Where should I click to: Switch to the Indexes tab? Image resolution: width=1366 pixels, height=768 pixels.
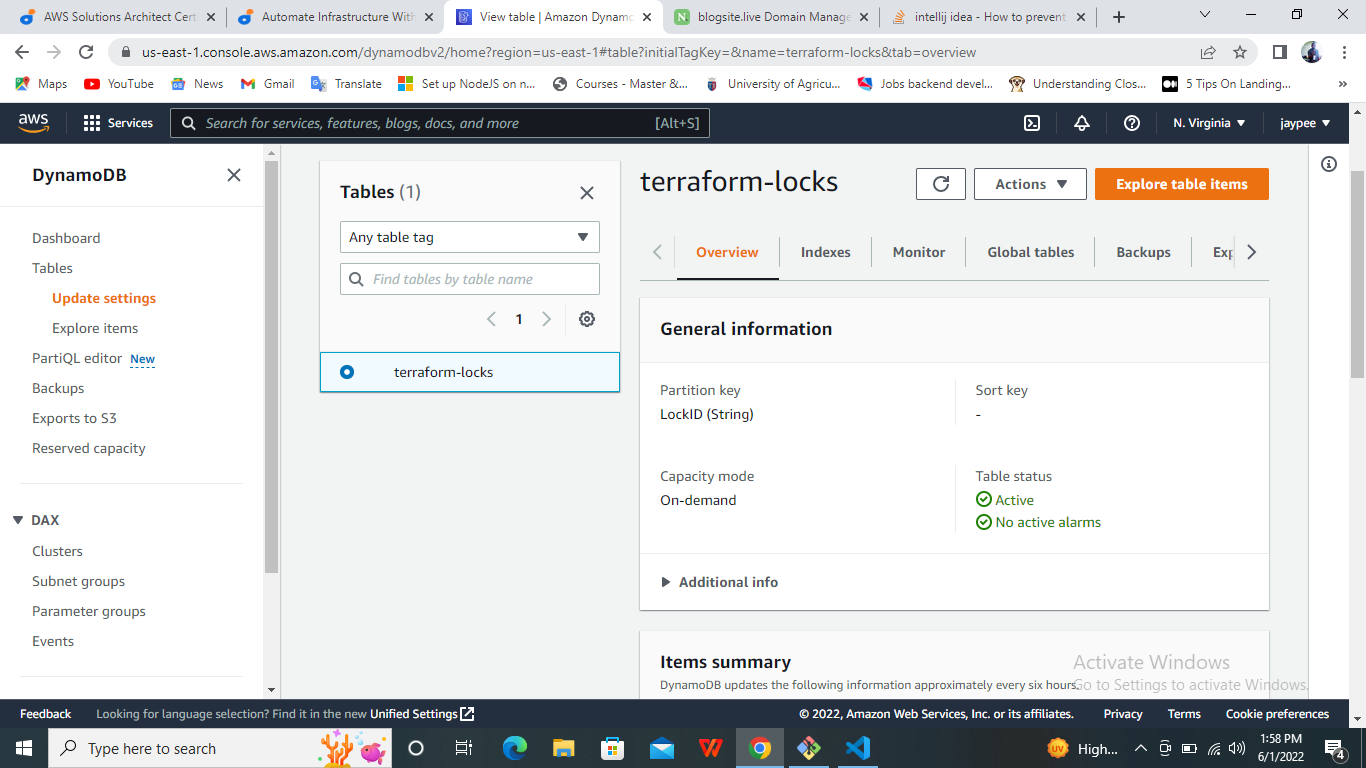[825, 252]
